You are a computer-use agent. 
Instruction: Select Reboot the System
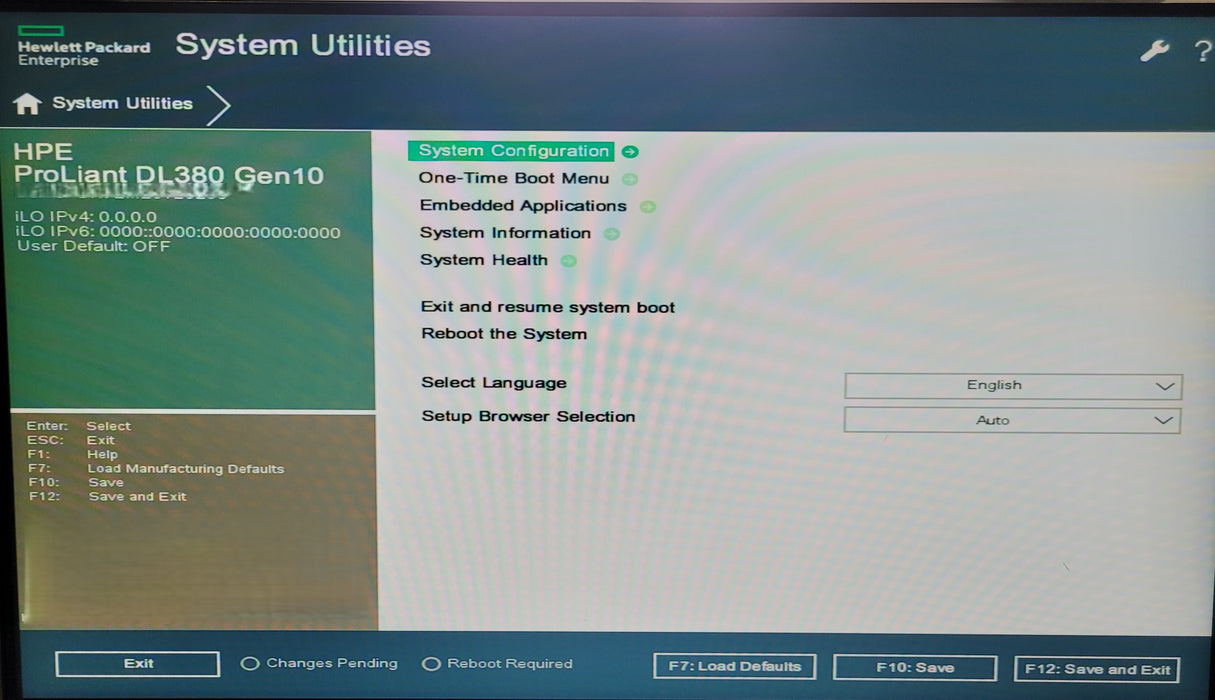(504, 334)
